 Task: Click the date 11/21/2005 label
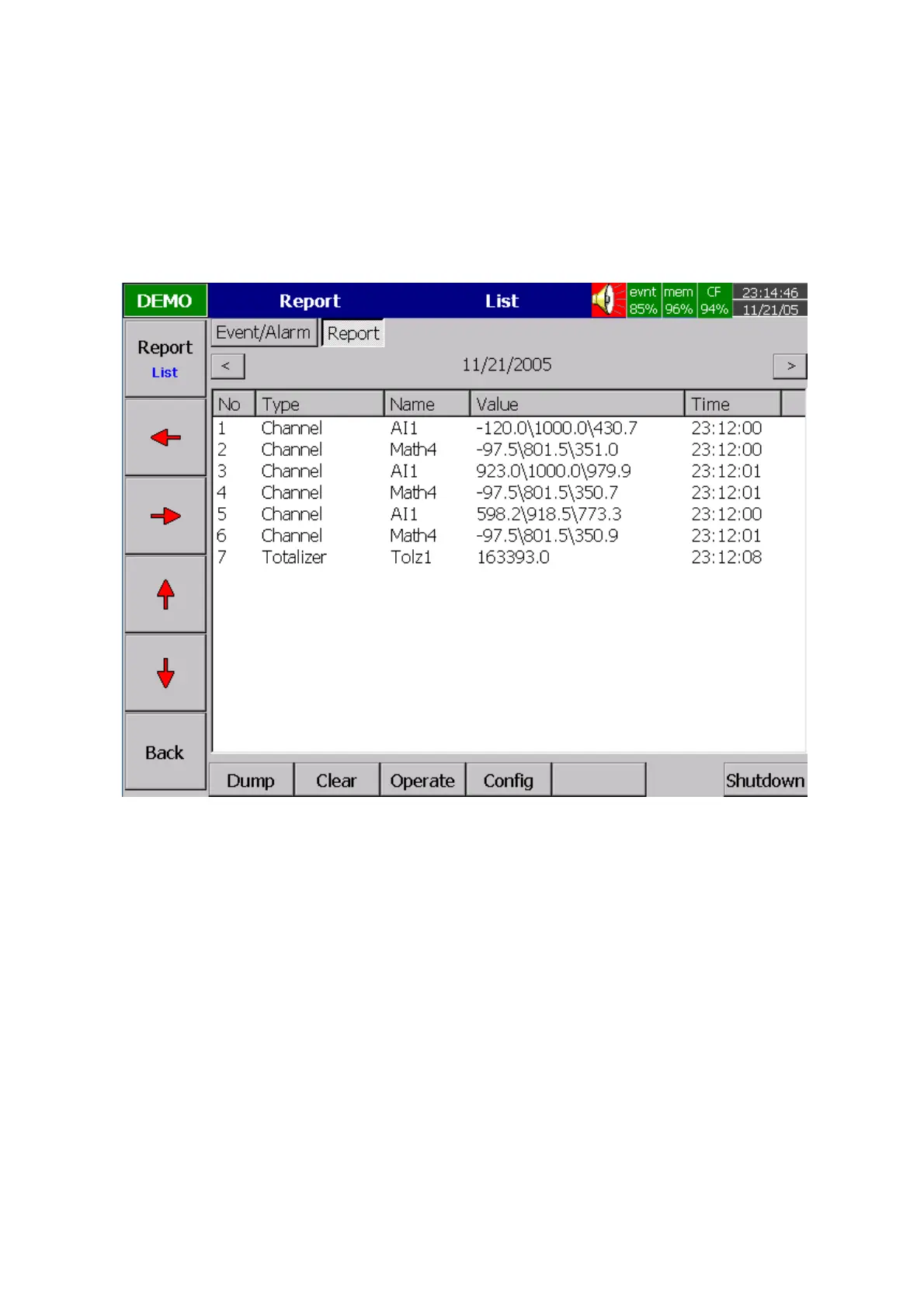pyautogui.click(x=507, y=364)
